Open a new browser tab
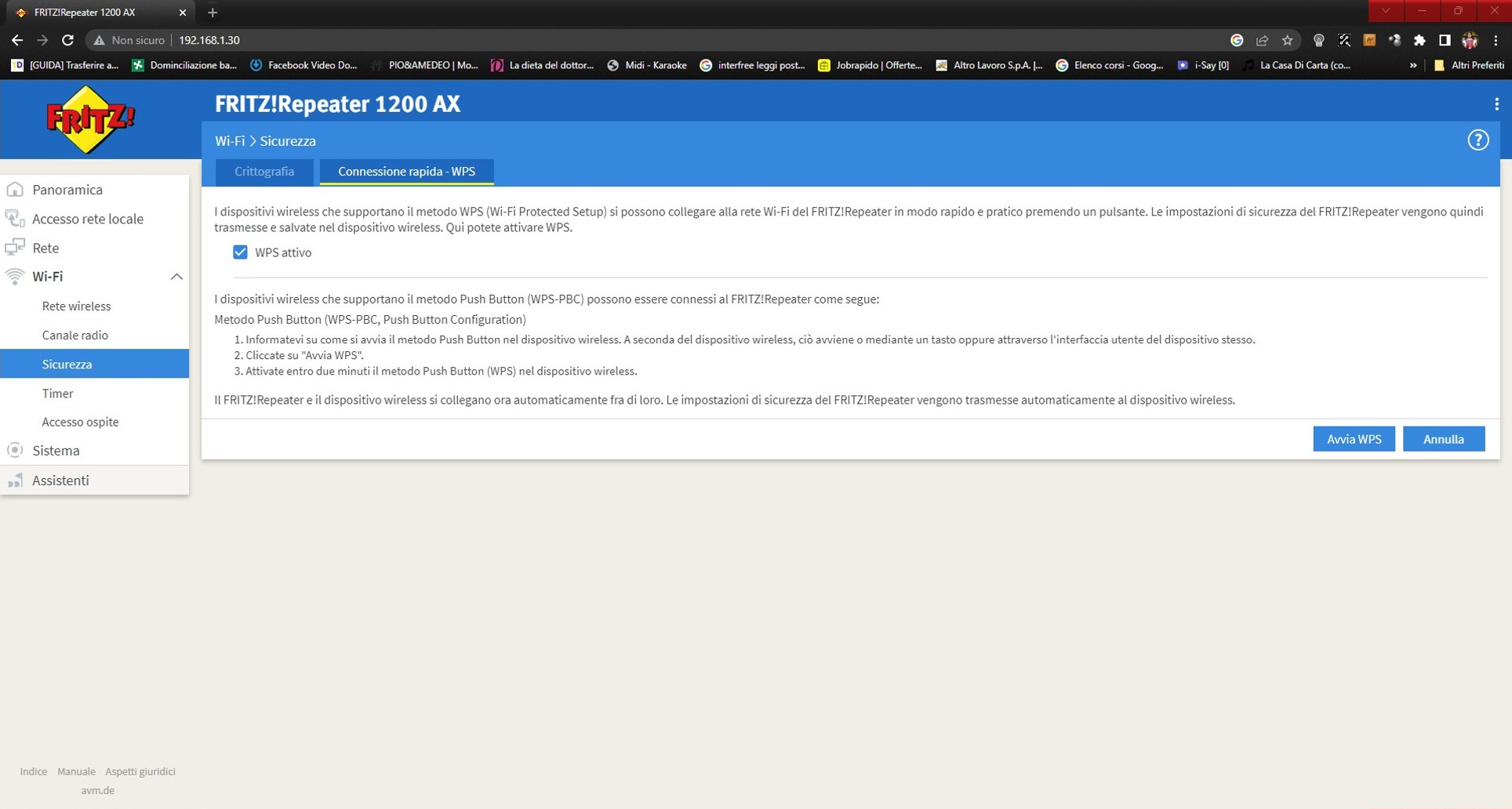1512x809 pixels. pyautogui.click(x=213, y=13)
